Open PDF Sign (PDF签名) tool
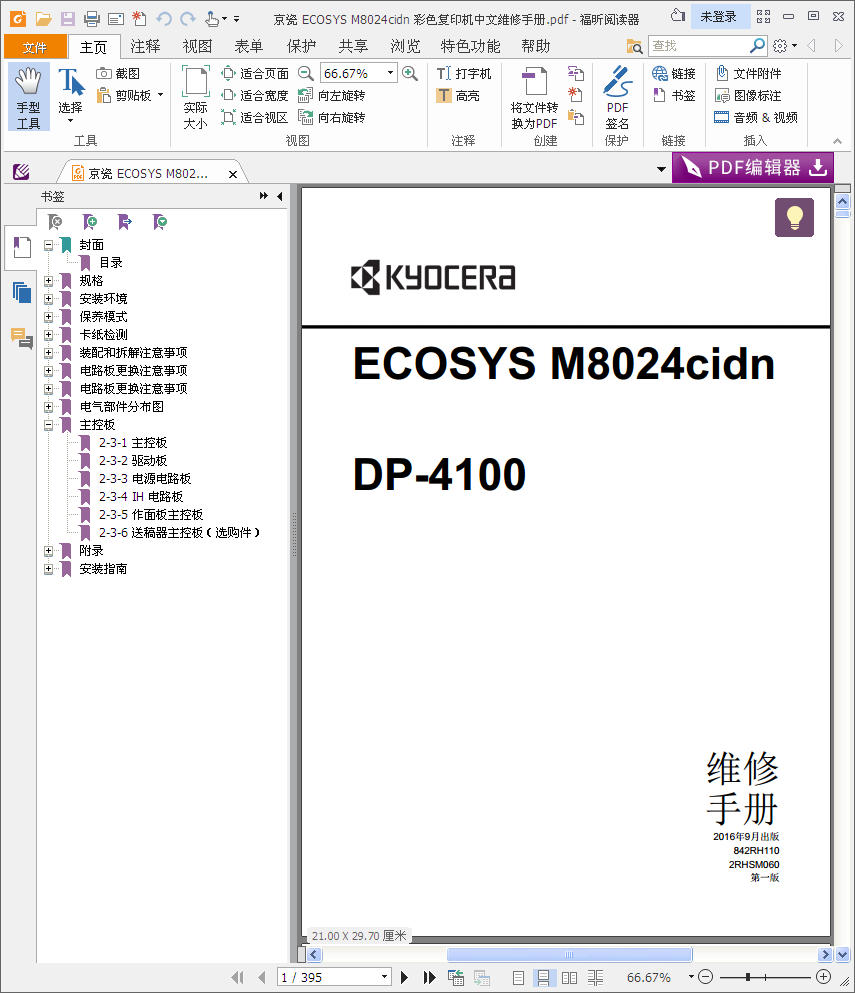Viewport: 855px width, 993px height. tap(617, 97)
